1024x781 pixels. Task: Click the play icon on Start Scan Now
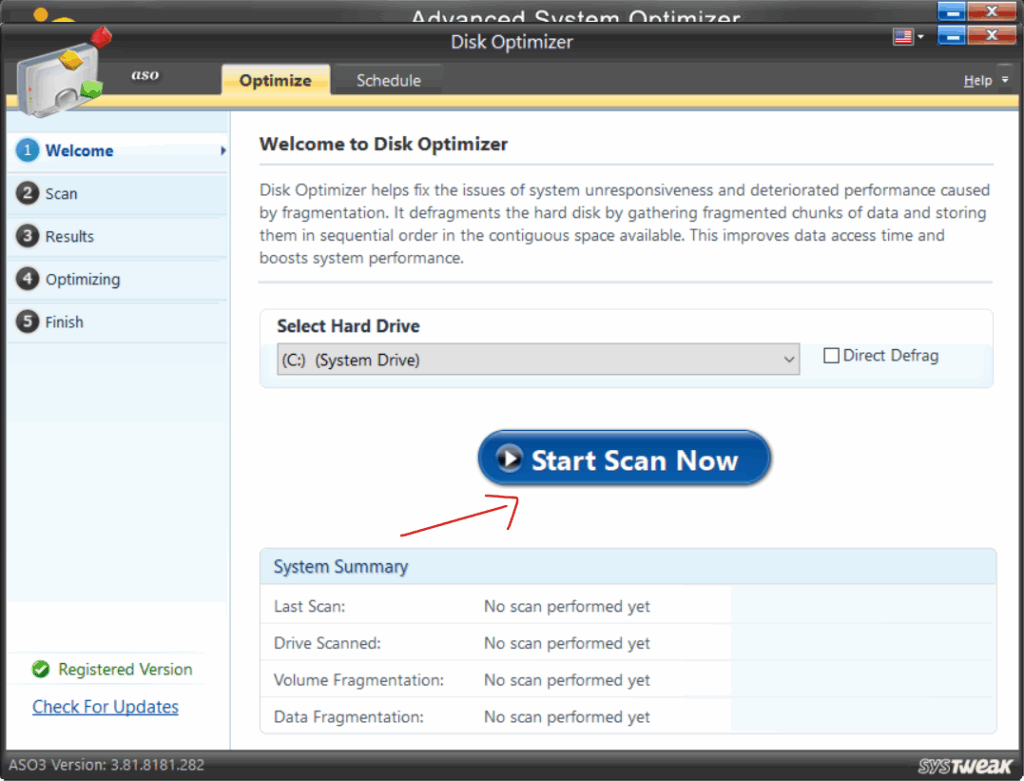click(x=509, y=458)
